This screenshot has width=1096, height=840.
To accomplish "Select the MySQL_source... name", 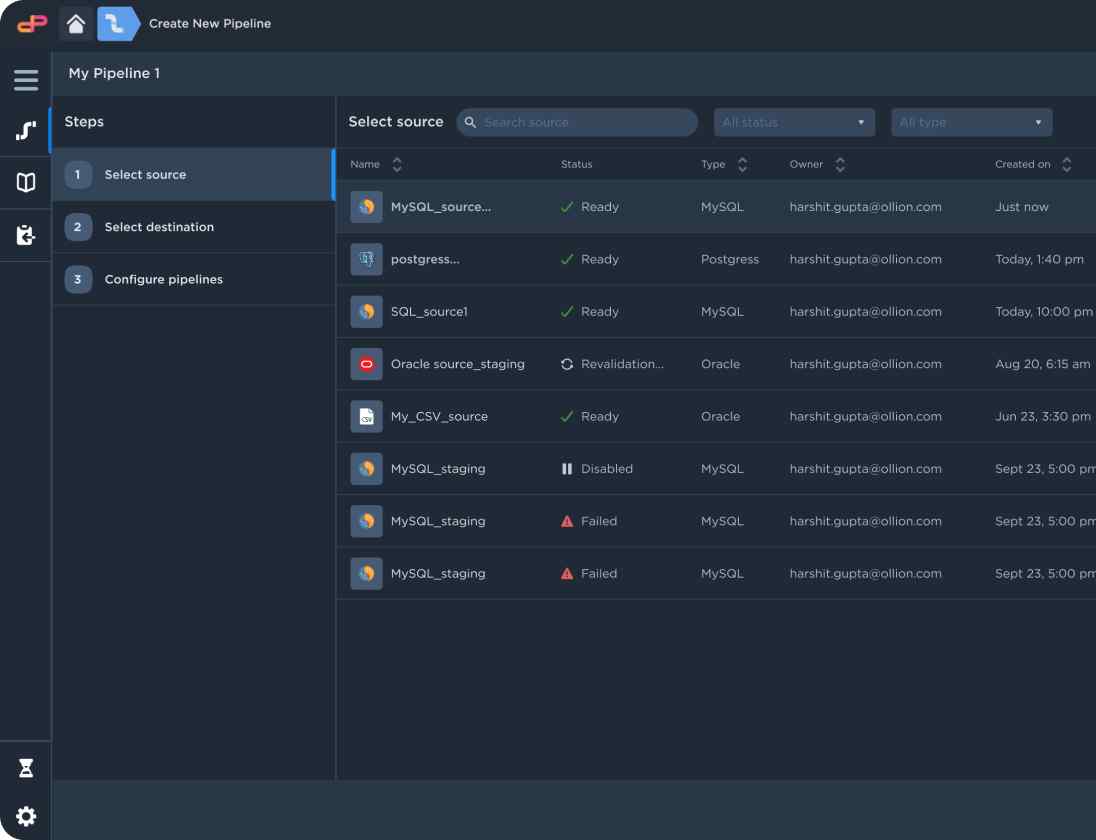I will tap(440, 207).
